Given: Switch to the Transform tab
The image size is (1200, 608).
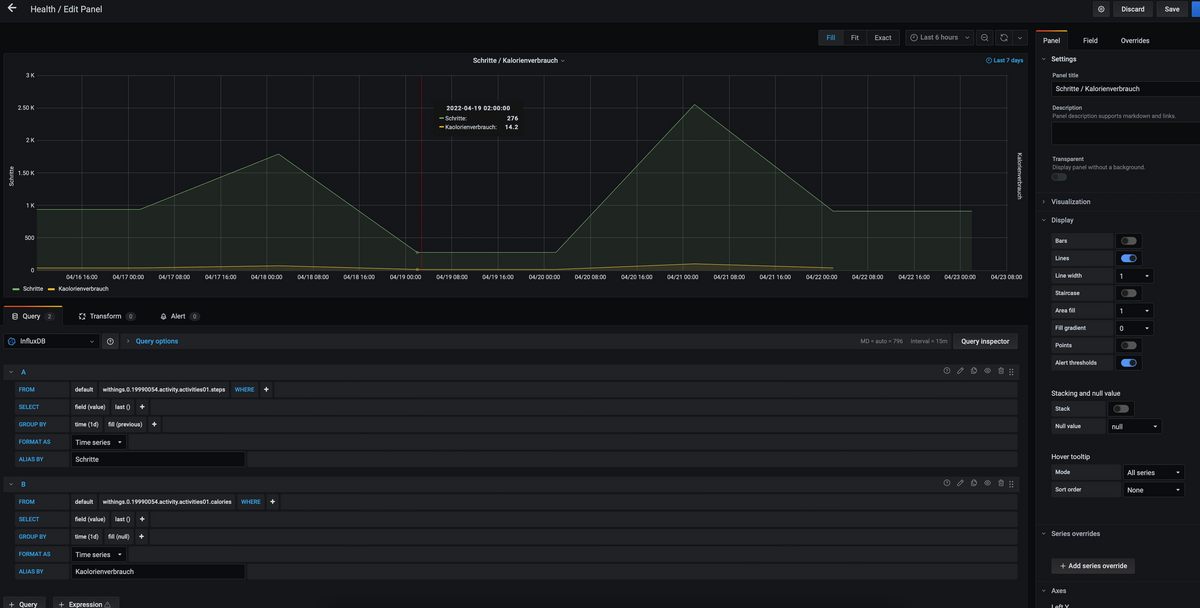Looking at the screenshot, I should (x=105, y=316).
